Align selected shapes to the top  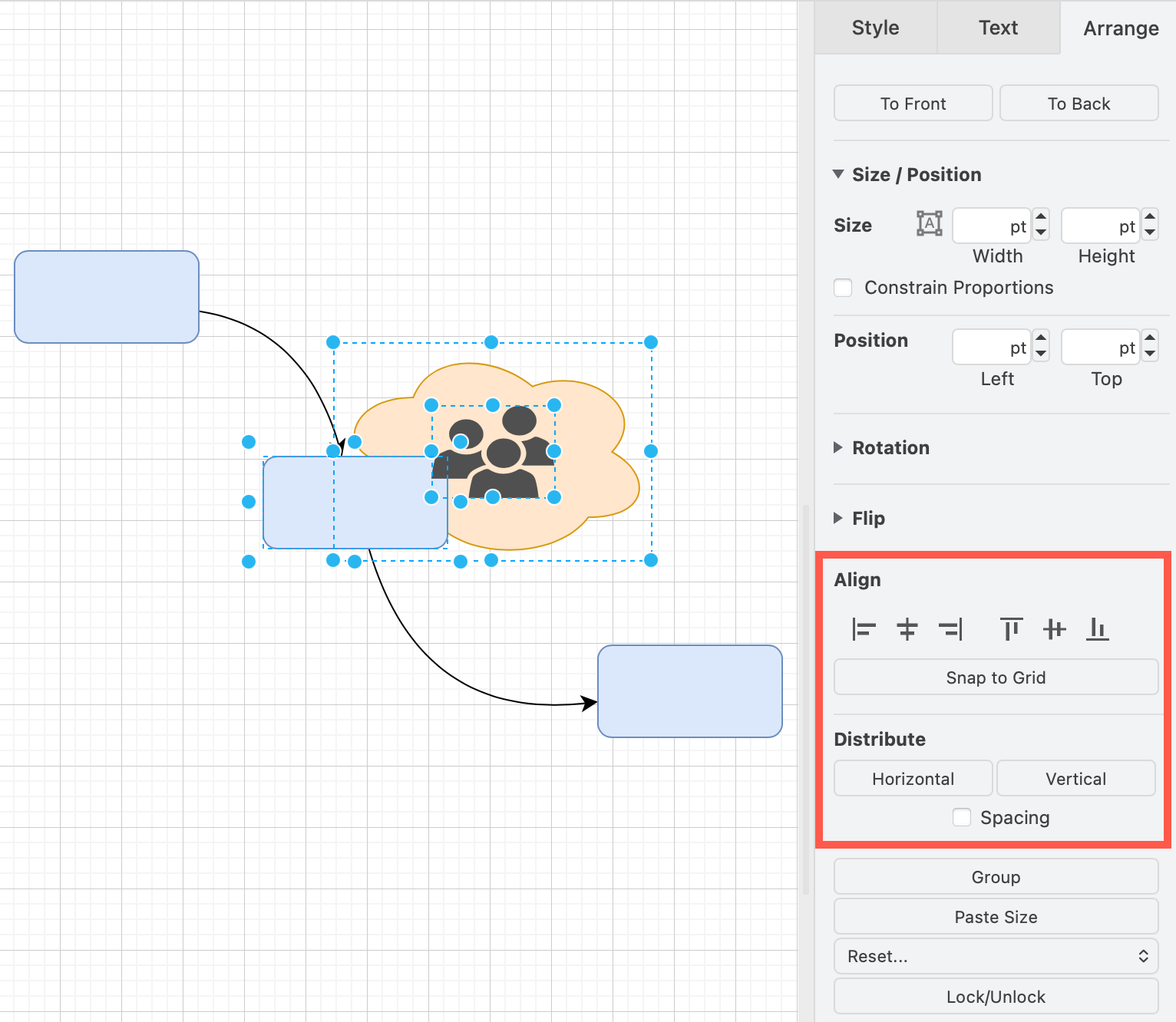(x=1012, y=630)
